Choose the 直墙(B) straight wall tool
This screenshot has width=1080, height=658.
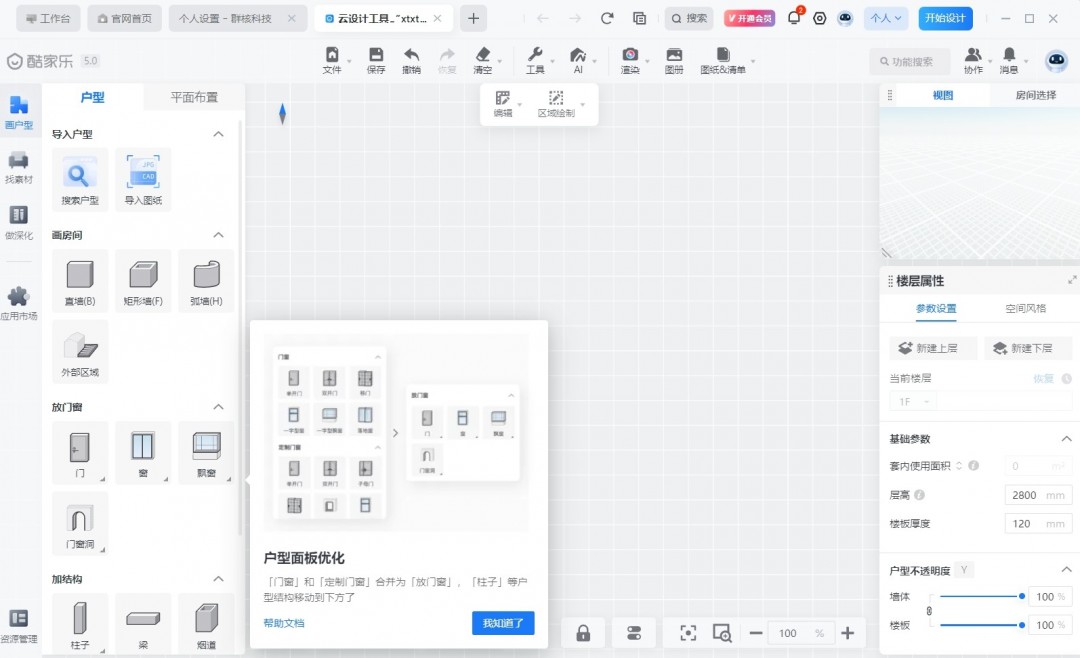(x=80, y=281)
